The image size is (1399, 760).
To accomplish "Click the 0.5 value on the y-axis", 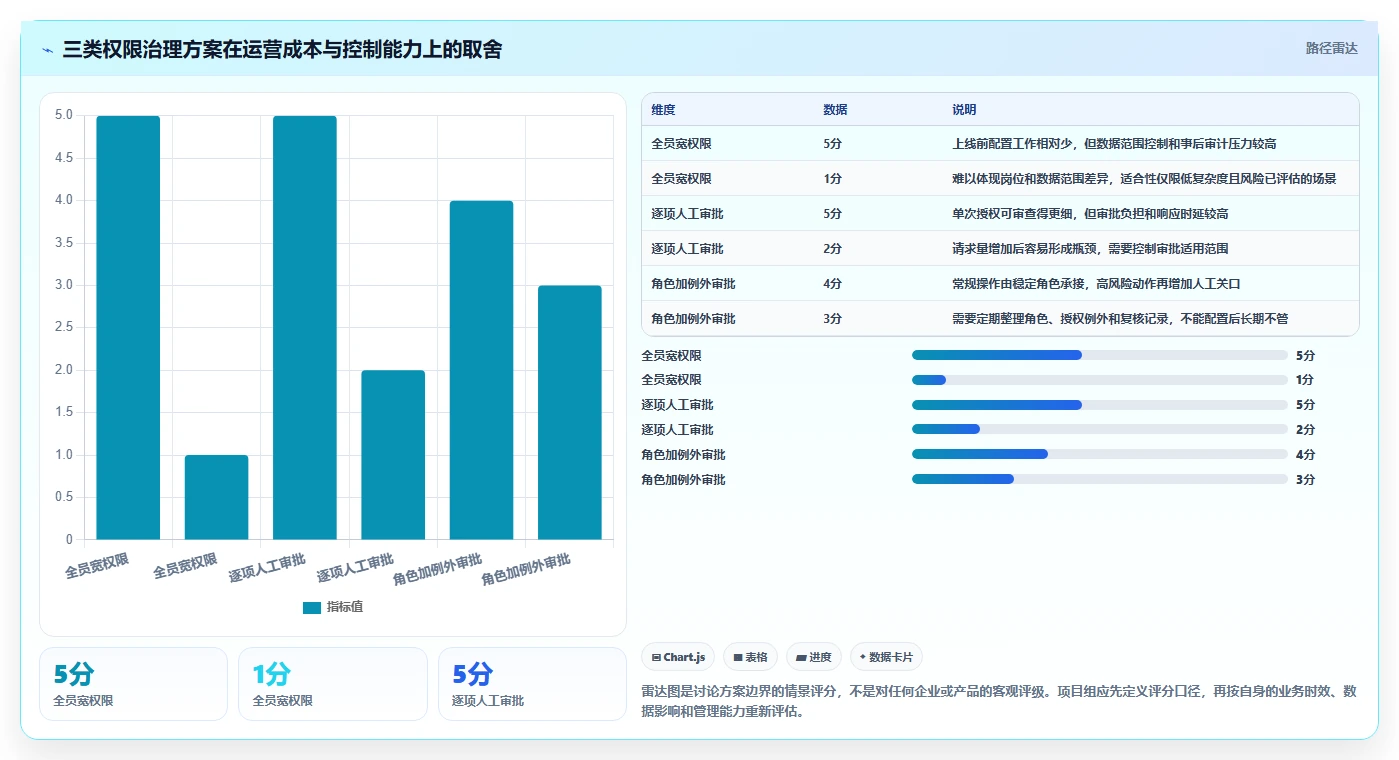I will pyautogui.click(x=63, y=498).
